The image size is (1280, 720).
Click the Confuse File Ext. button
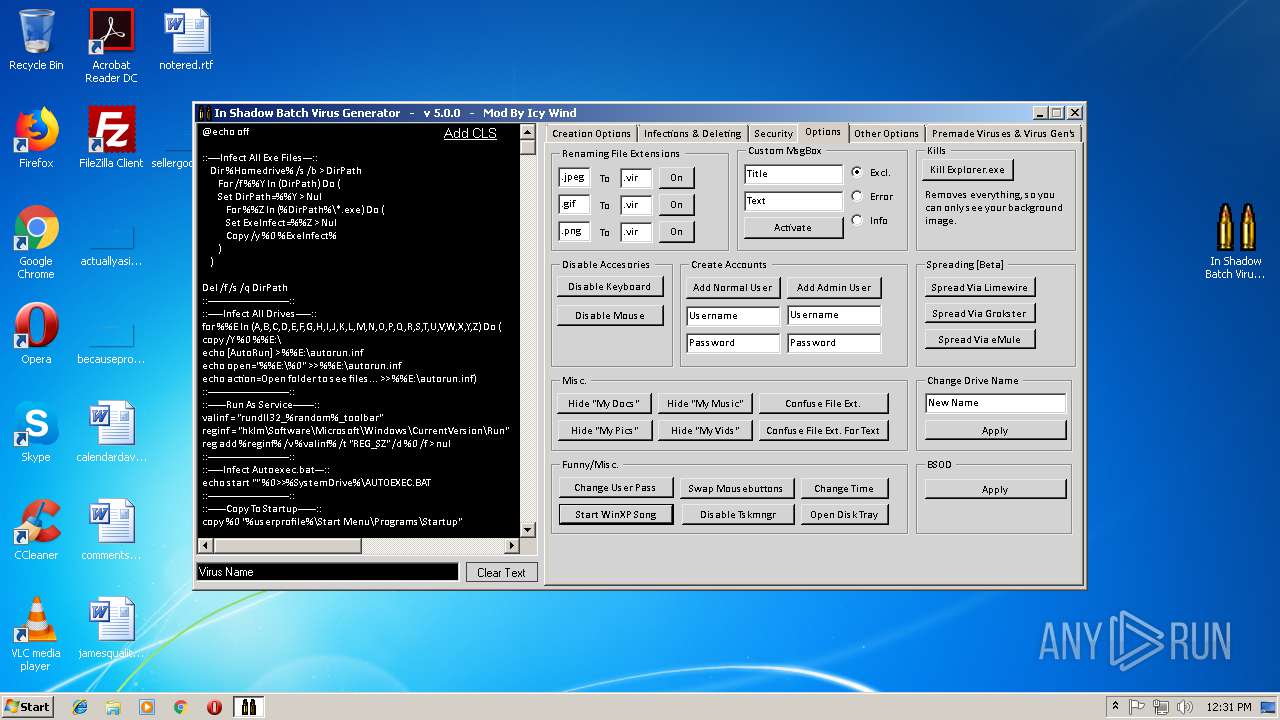pos(823,403)
